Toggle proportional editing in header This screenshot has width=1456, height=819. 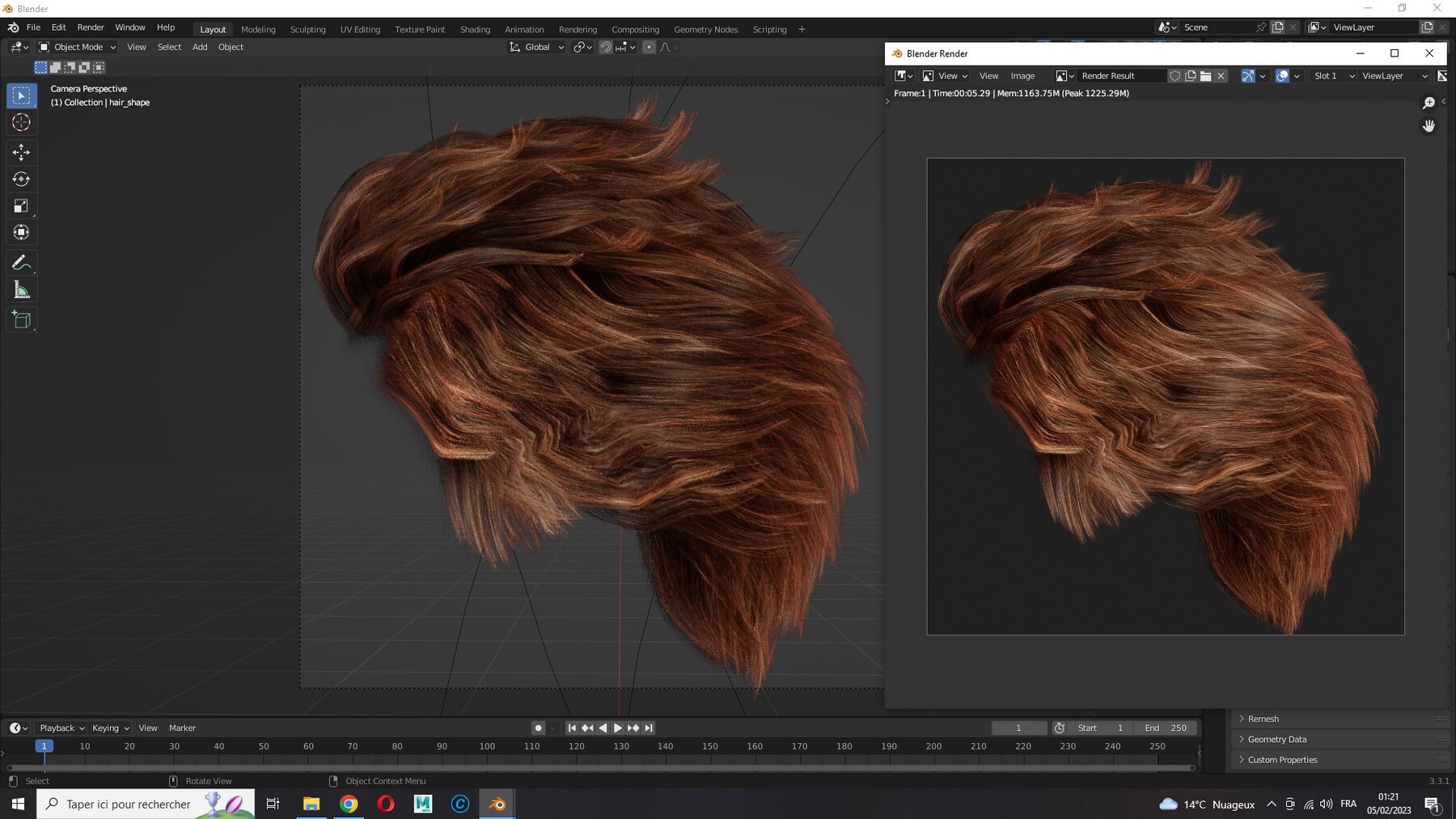pyautogui.click(x=649, y=47)
